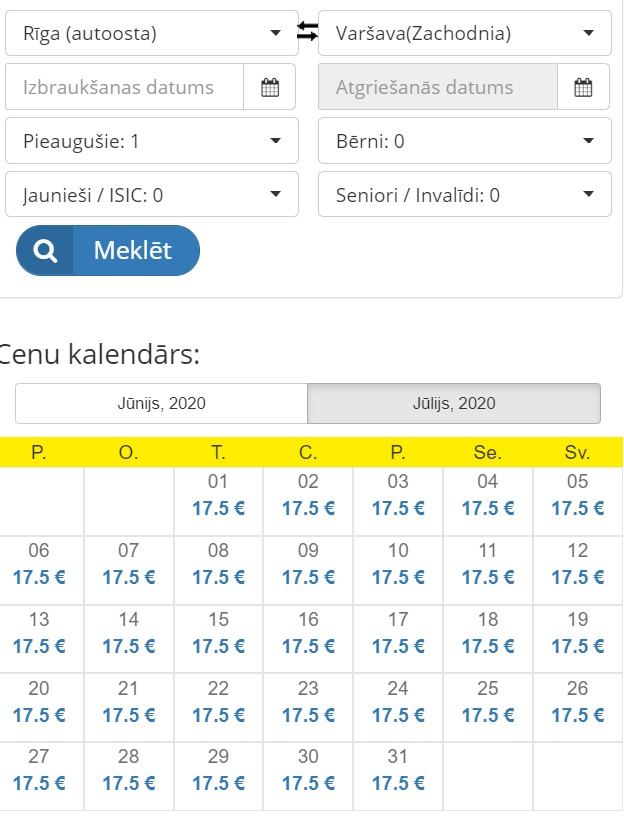
Task: Switch to the Jūnijs, 2020 tab
Action: click(161, 403)
